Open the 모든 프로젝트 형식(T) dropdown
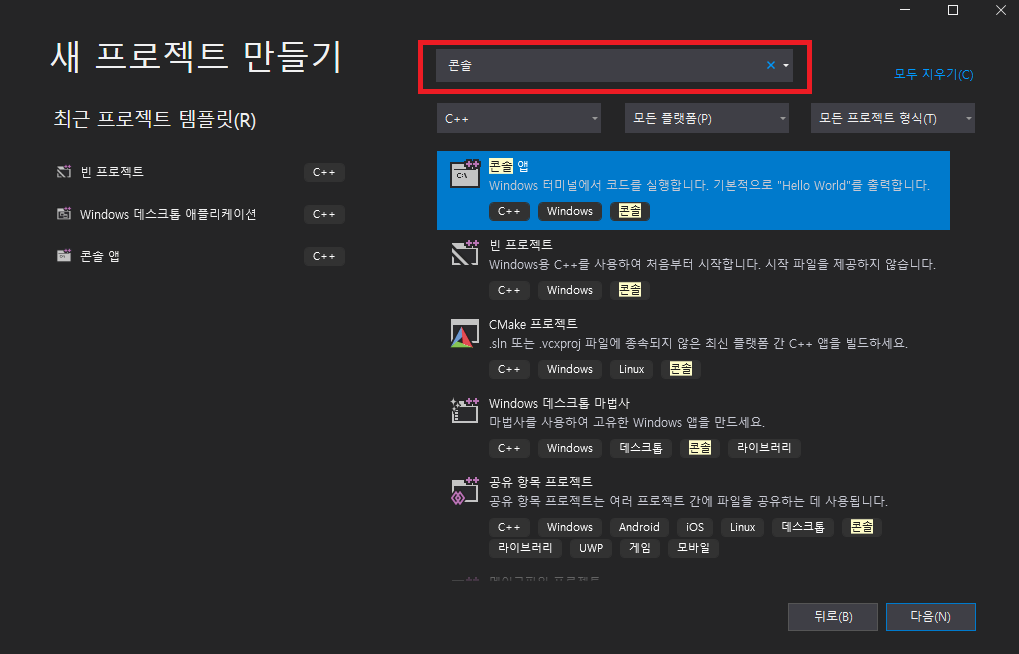The image size is (1019, 654). [x=892, y=118]
